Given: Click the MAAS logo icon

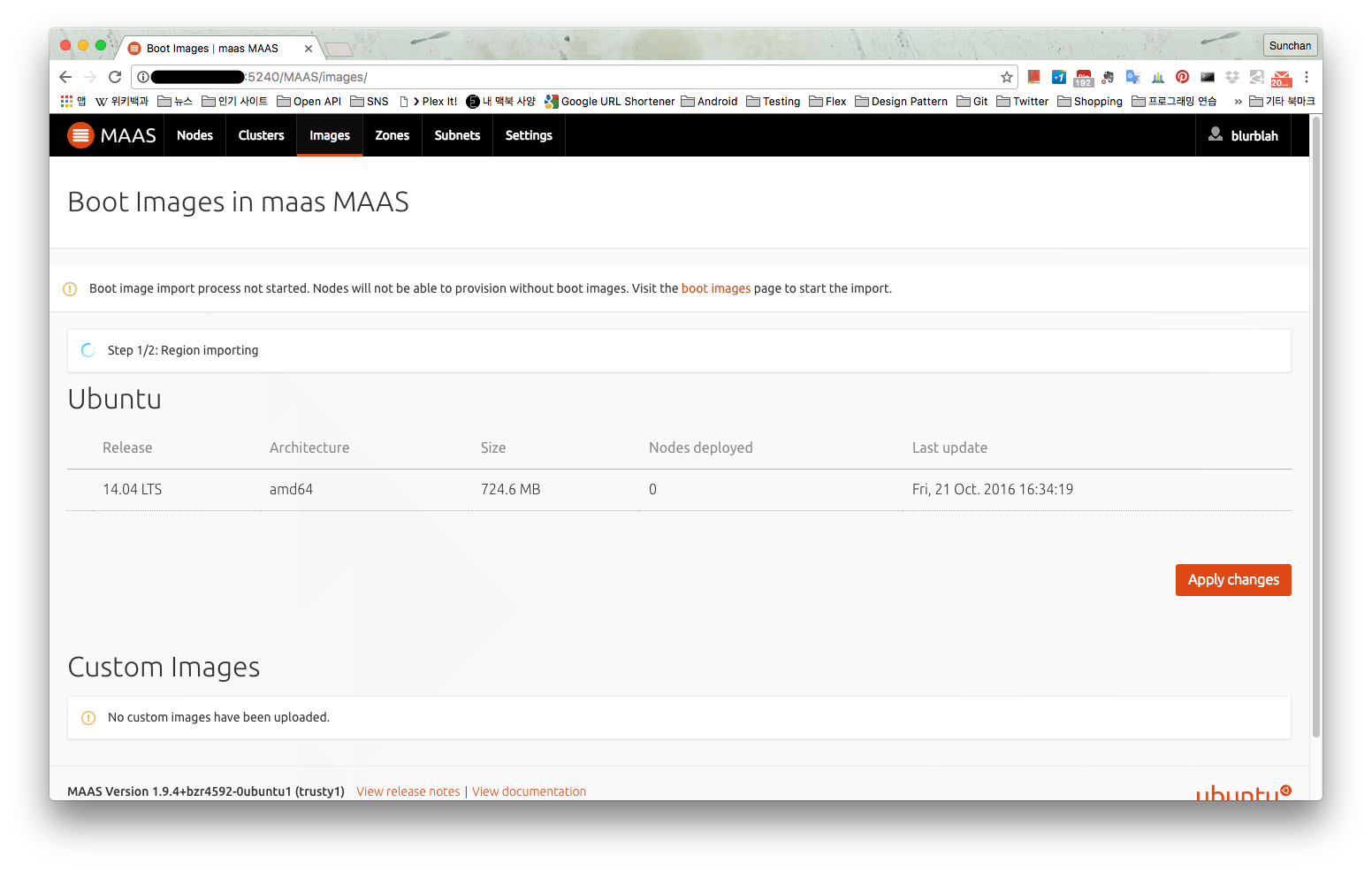Looking at the screenshot, I should click(x=80, y=135).
